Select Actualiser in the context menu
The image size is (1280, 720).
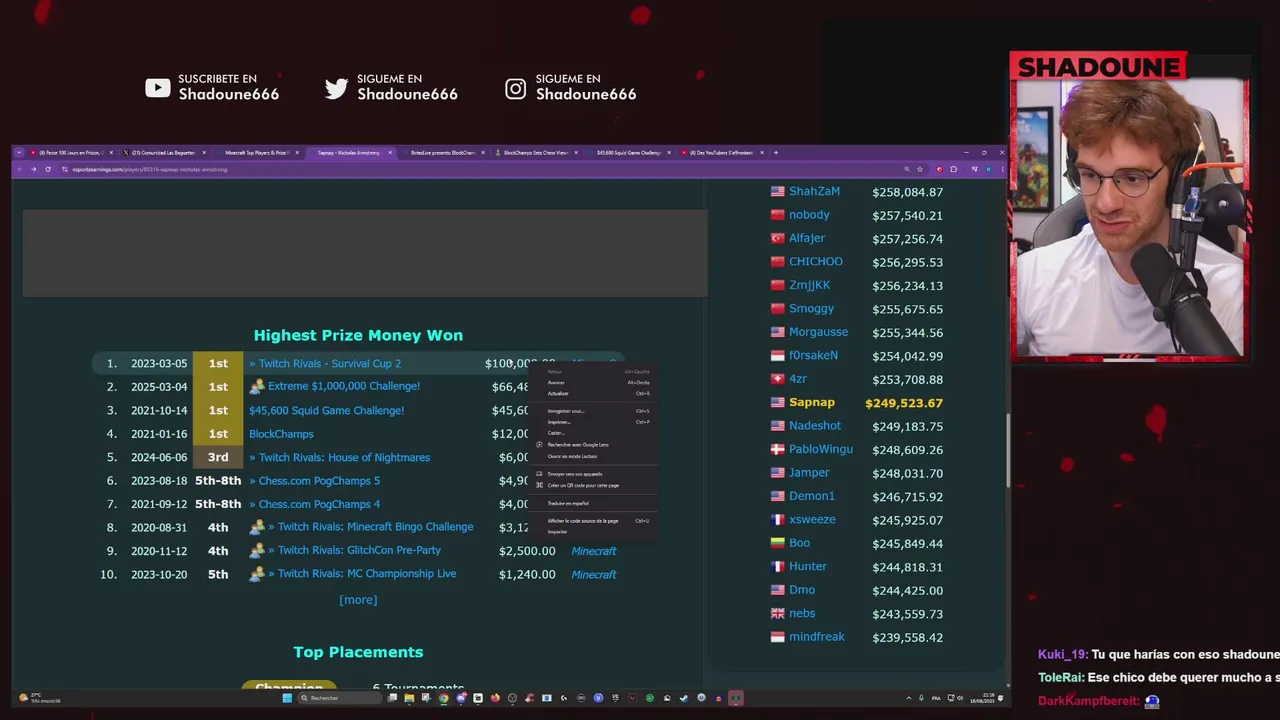(594, 393)
